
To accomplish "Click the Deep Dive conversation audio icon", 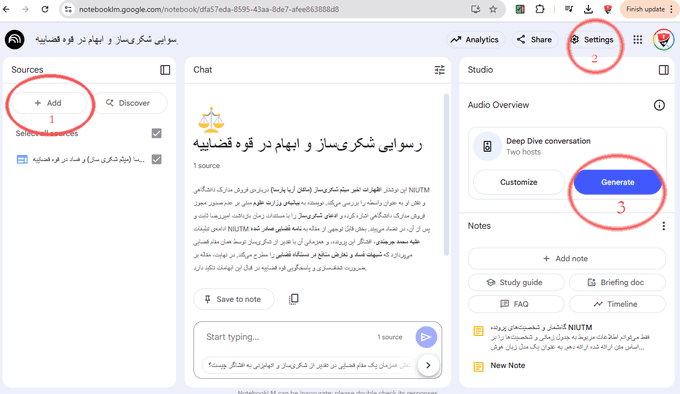I will [487, 147].
